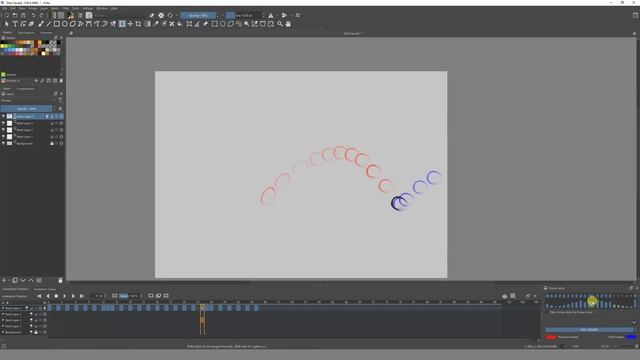Select the Contiguous Selection tool
The width and height of the screenshot is (640, 360).
coord(247,24)
